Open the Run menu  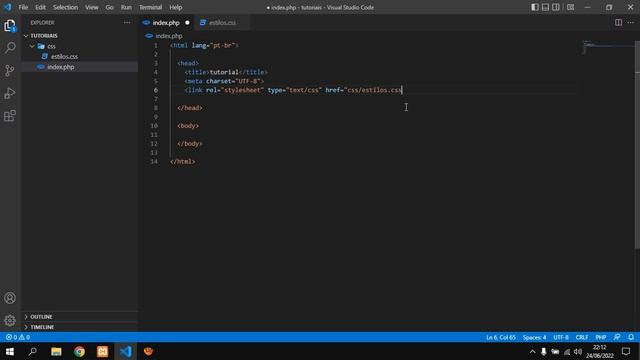click(126, 7)
